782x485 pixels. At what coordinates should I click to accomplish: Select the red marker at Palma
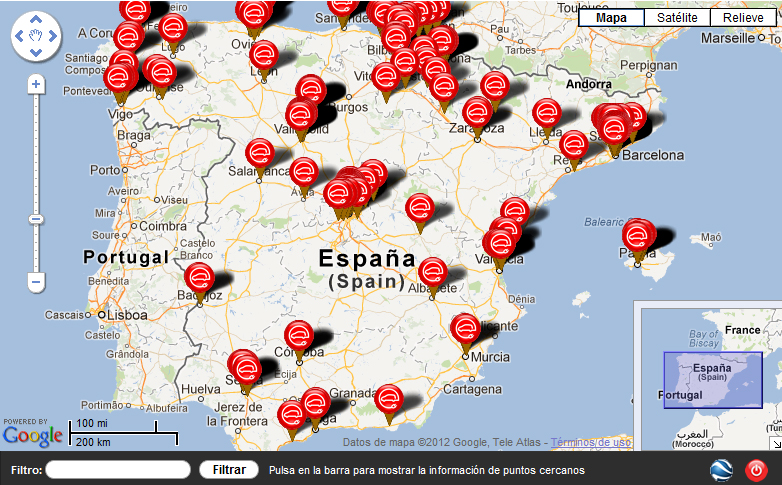coord(637,237)
